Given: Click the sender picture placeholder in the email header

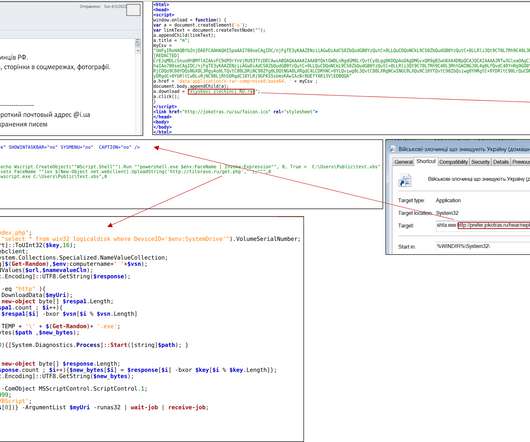Looking at the screenshot, I should point(133,10).
